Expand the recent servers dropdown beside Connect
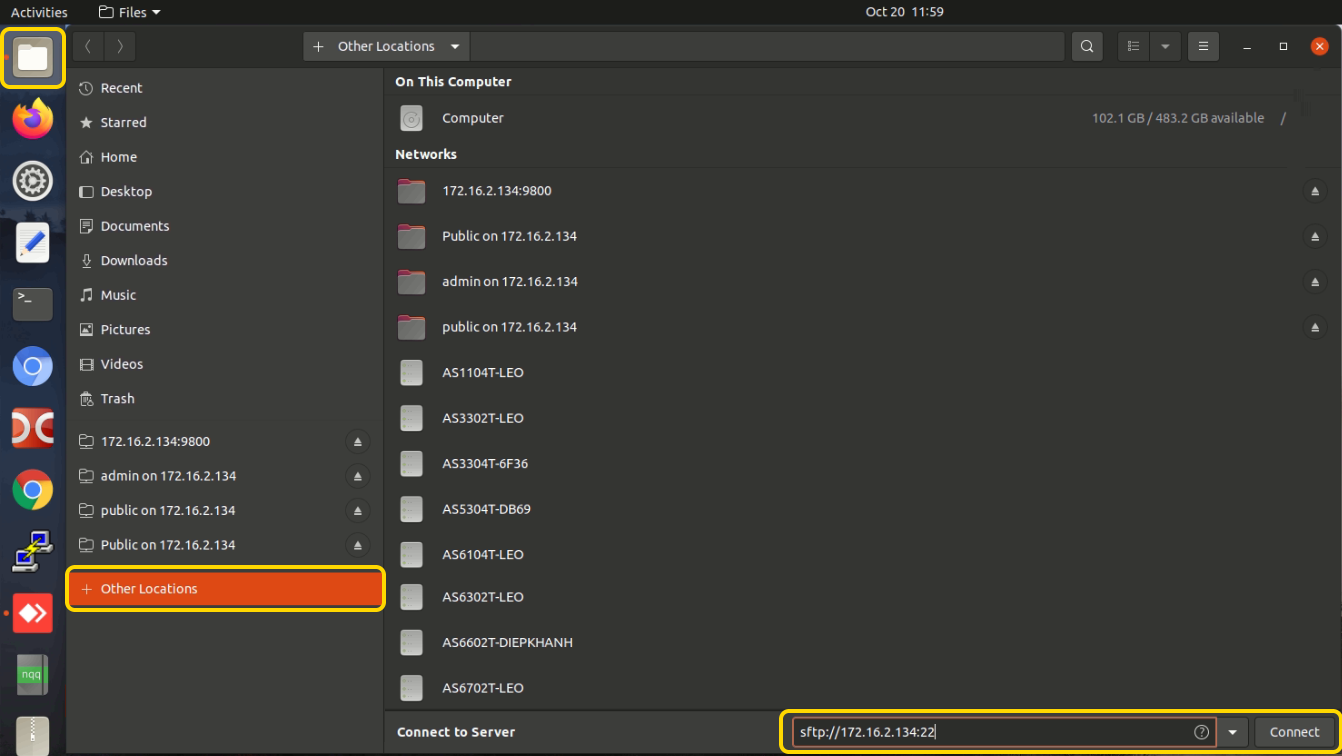 (x=1232, y=731)
